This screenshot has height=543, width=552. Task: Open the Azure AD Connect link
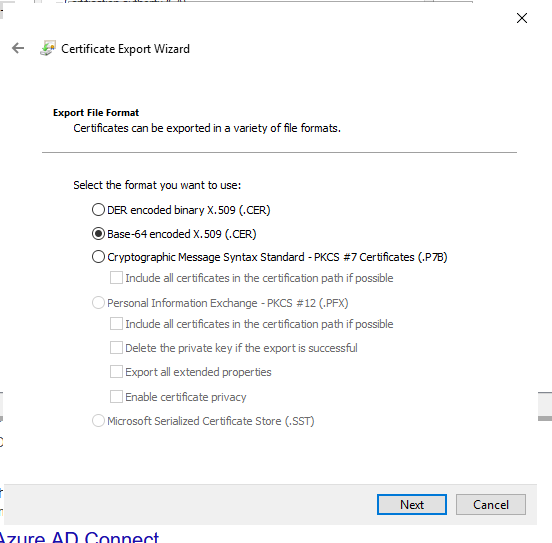(79, 537)
